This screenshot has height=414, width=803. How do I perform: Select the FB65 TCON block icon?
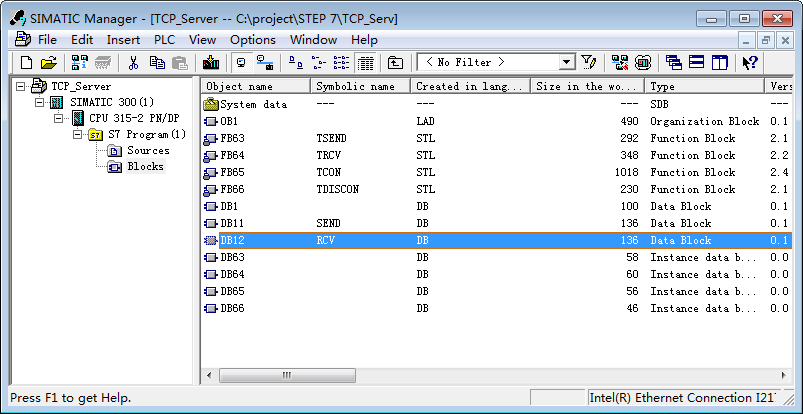click(211, 173)
